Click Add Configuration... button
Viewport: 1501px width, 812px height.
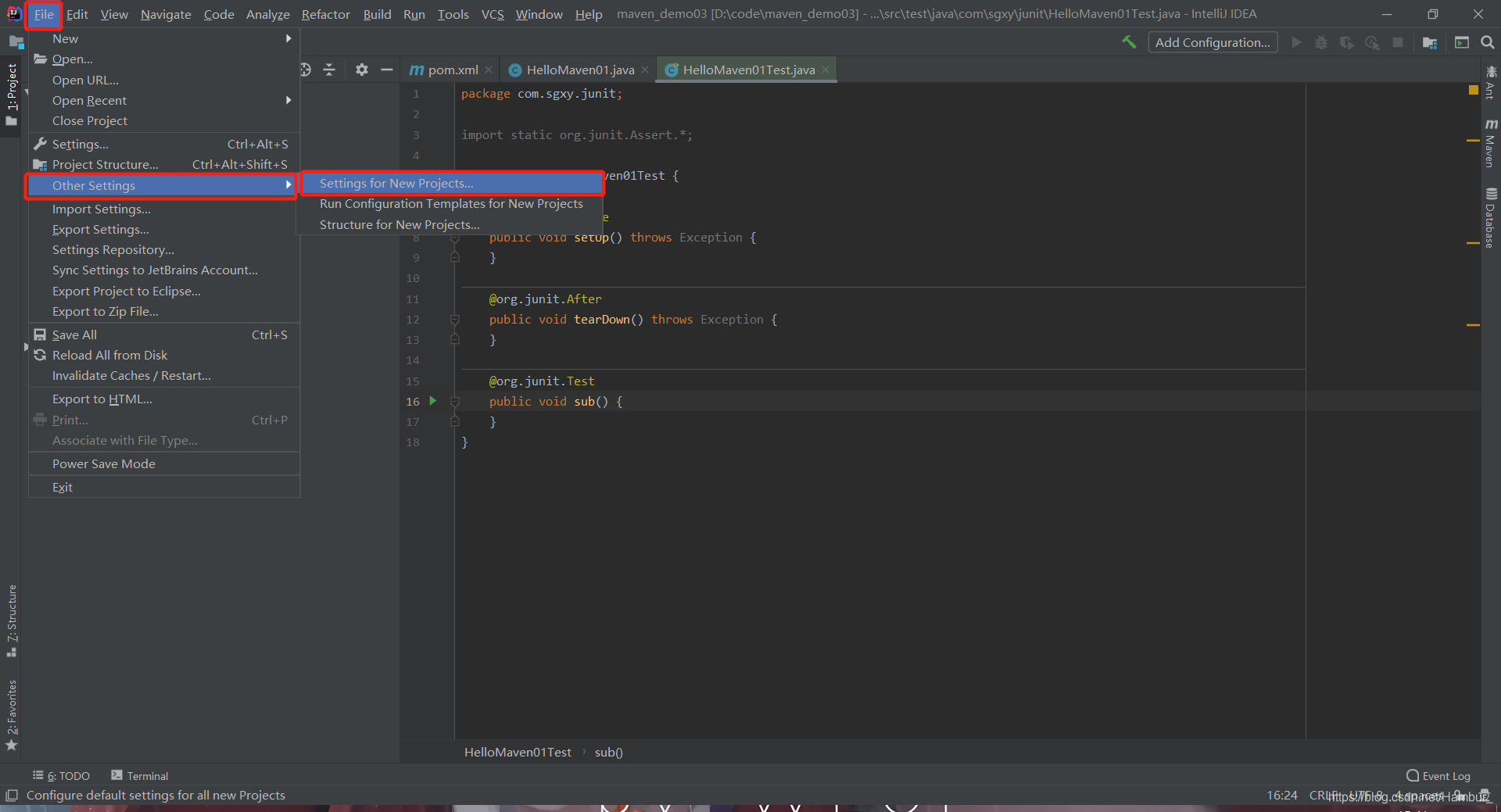click(1213, 42)
